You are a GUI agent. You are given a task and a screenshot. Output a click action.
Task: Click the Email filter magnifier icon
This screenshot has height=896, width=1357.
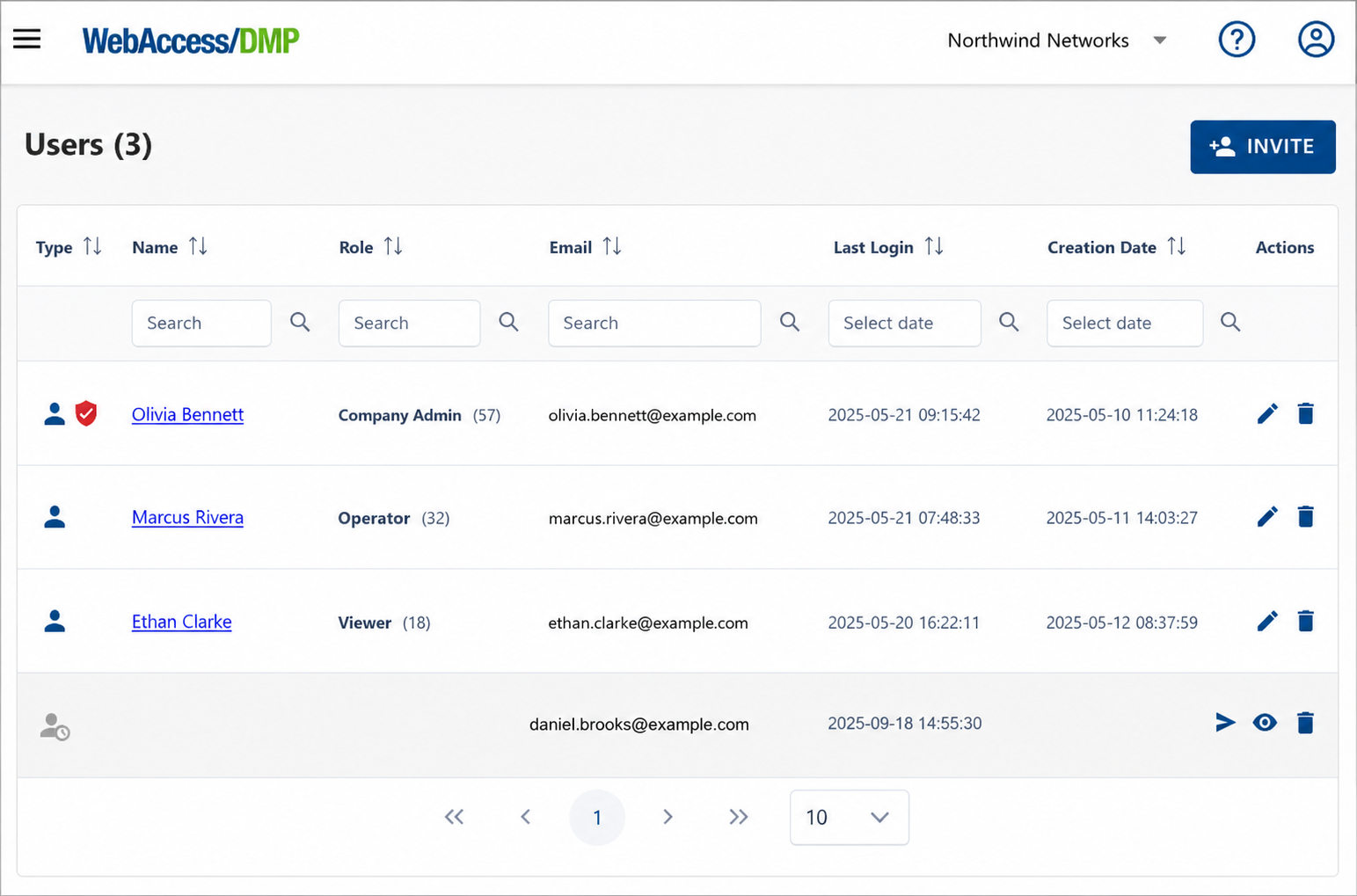(x=790, y=322)
